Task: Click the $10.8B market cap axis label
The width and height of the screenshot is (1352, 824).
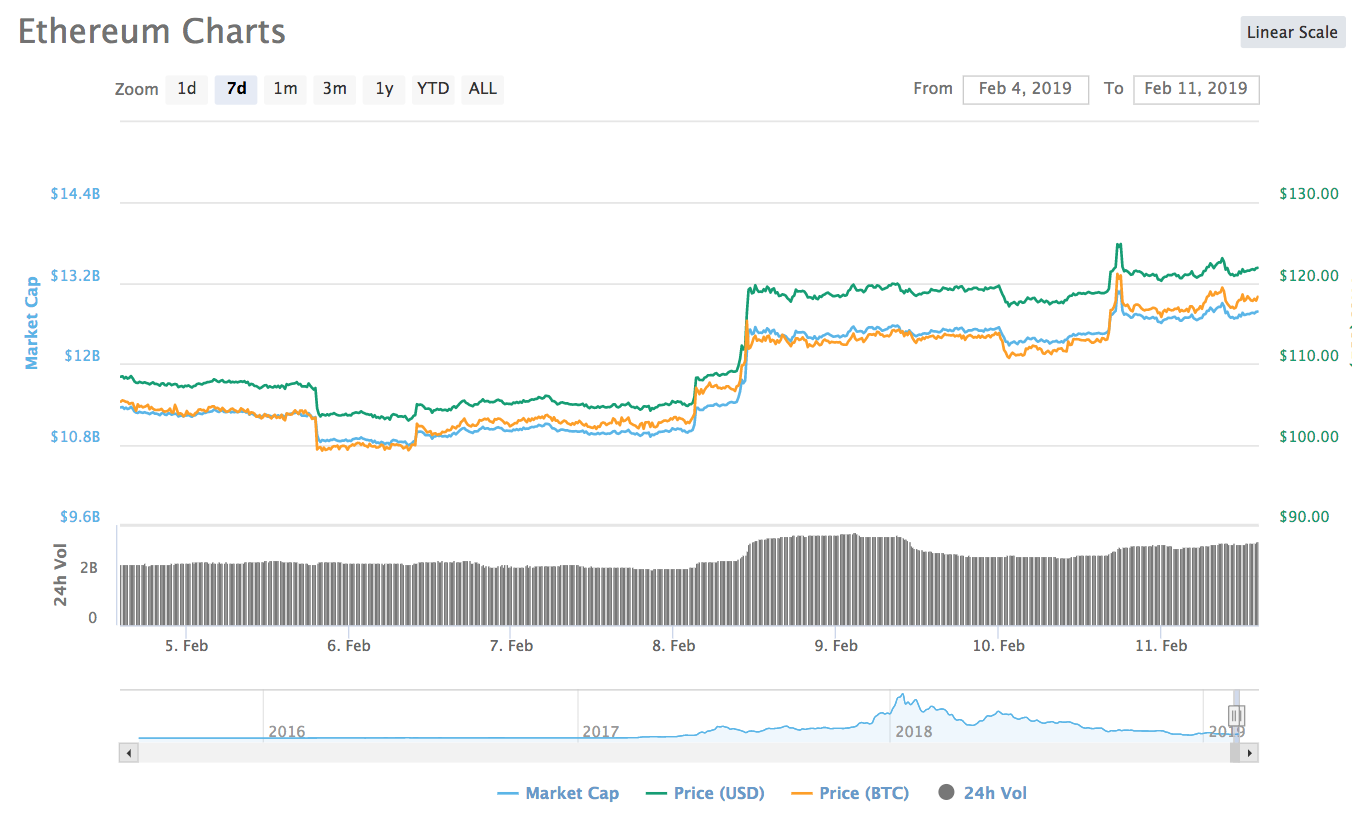Action: (x=75, y=436)
